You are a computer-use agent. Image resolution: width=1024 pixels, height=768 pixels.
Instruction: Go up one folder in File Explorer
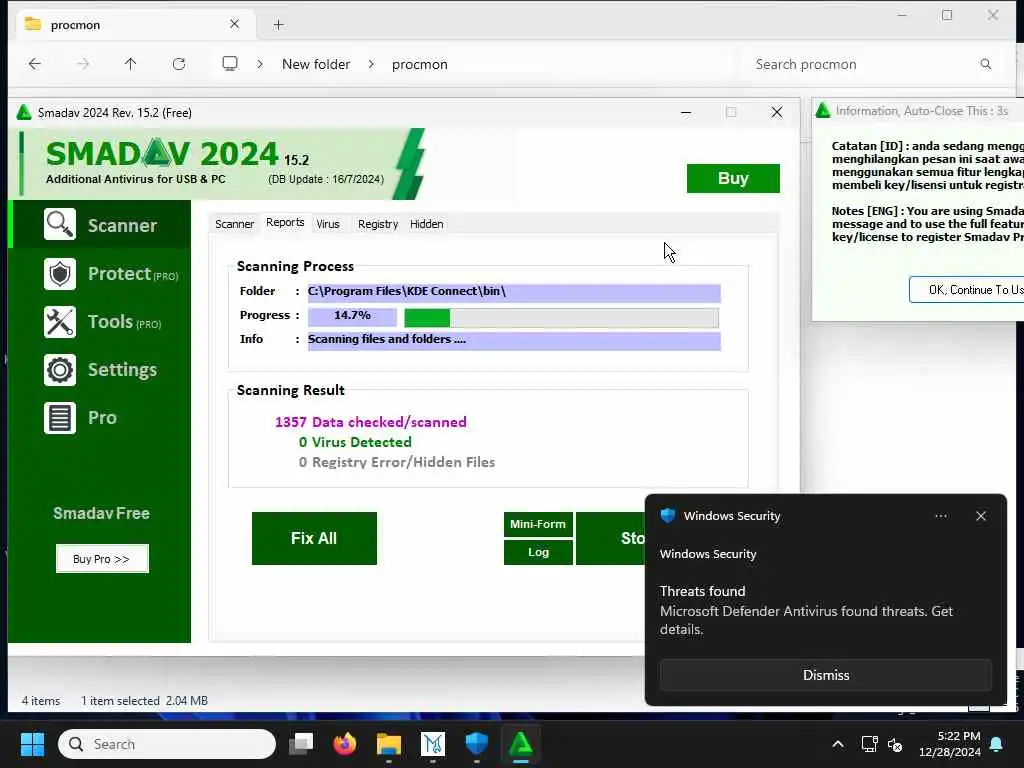tap(131, 64)
